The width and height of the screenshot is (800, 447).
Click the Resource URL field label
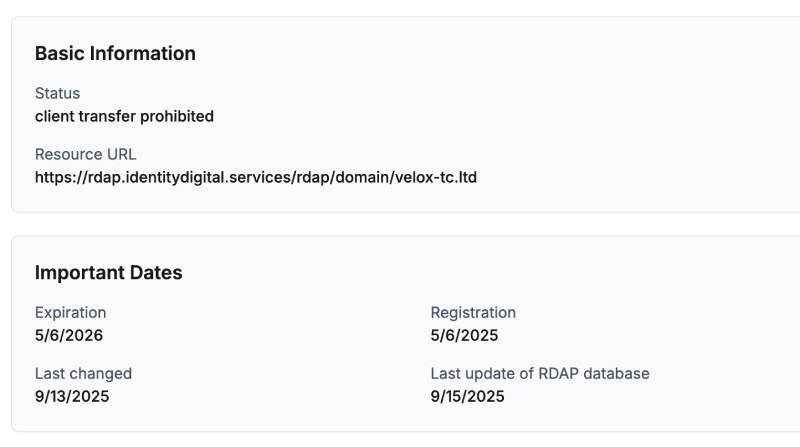(x=85, y=154)
